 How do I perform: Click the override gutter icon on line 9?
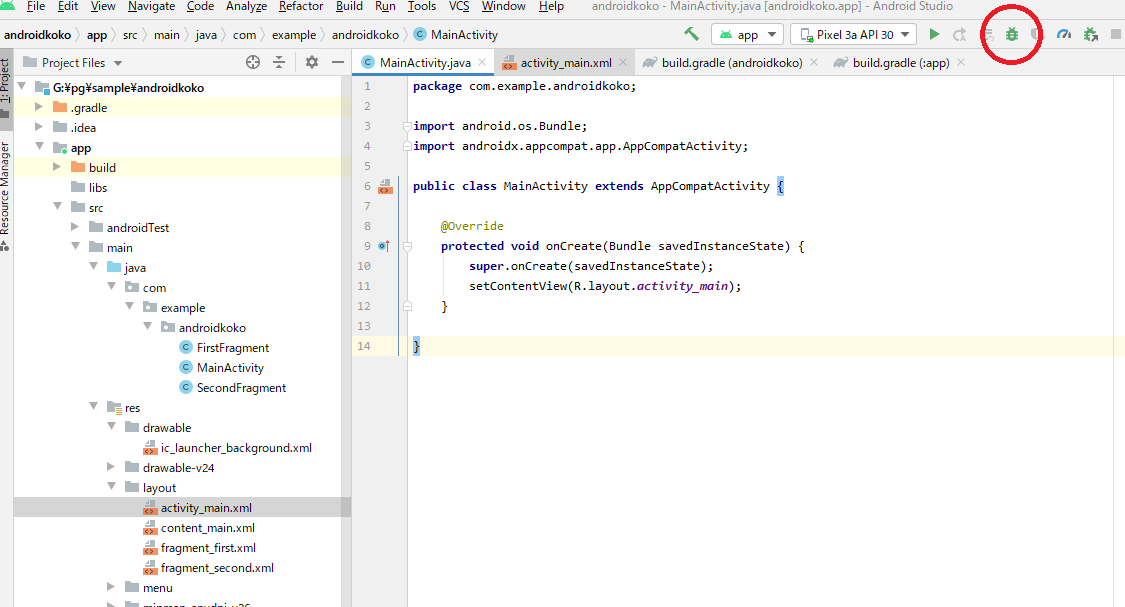coord(384,246)
